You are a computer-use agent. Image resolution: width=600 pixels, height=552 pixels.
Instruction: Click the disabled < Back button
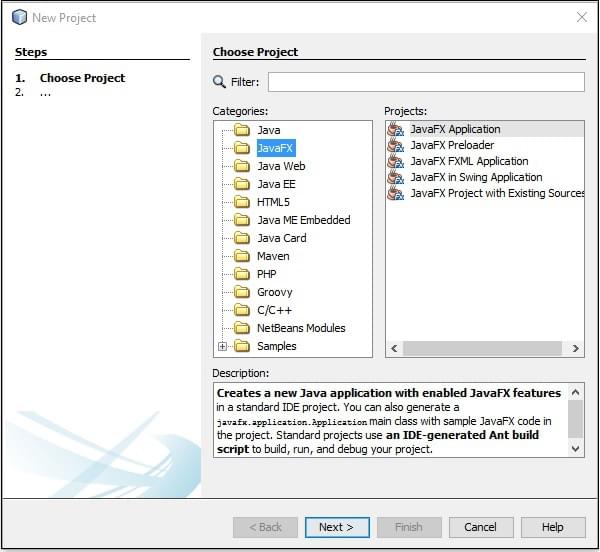click(x=265, y=527)
